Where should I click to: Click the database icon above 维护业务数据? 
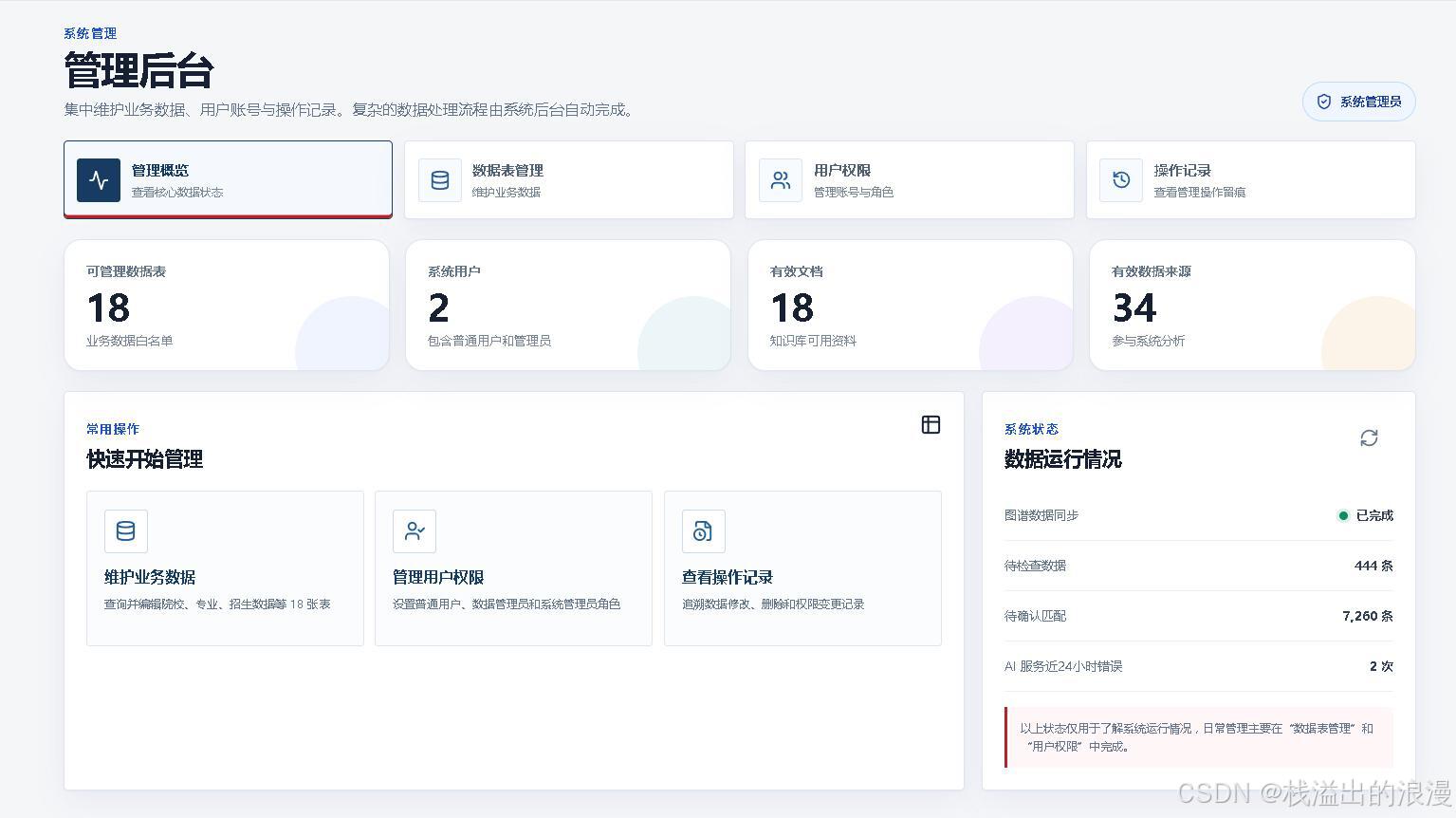click(x=126, y=531)
